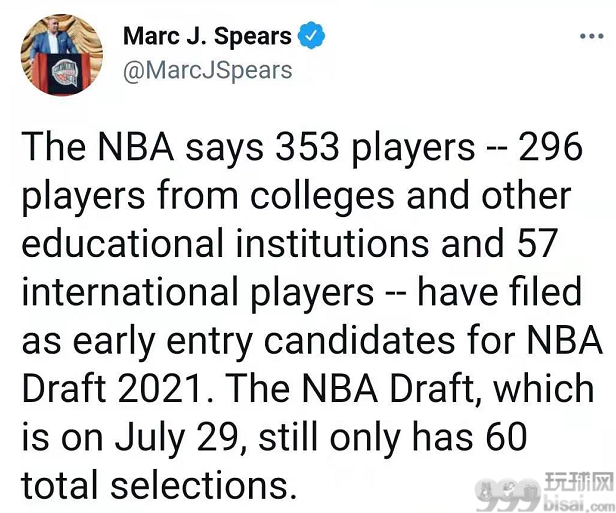Click the number 296 in the tweet

(x=550, y=147)
